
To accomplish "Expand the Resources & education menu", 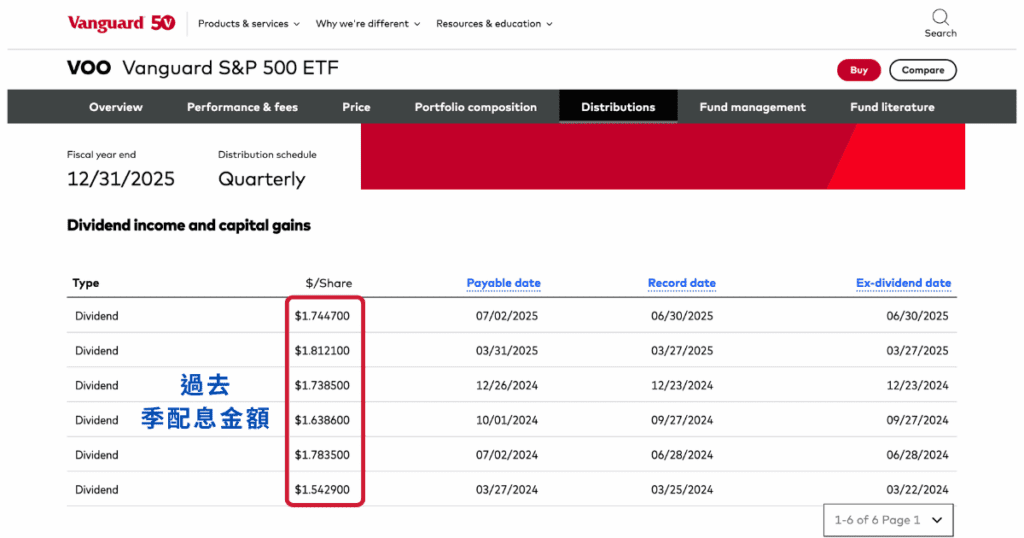I will click(x=494, y=24).
